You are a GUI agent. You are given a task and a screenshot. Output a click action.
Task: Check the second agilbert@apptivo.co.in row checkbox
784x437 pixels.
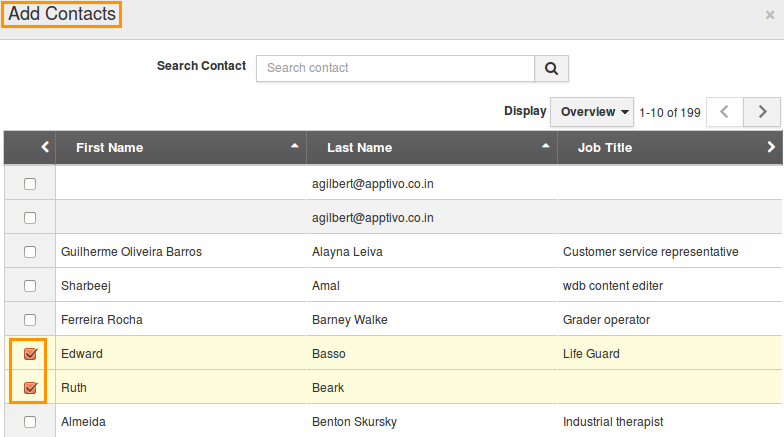[30, 218]
